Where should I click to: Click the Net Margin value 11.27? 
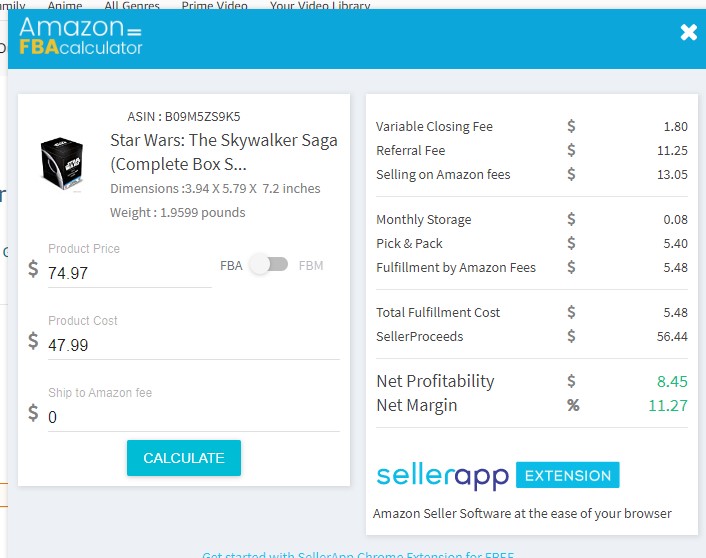click(668, 405)
